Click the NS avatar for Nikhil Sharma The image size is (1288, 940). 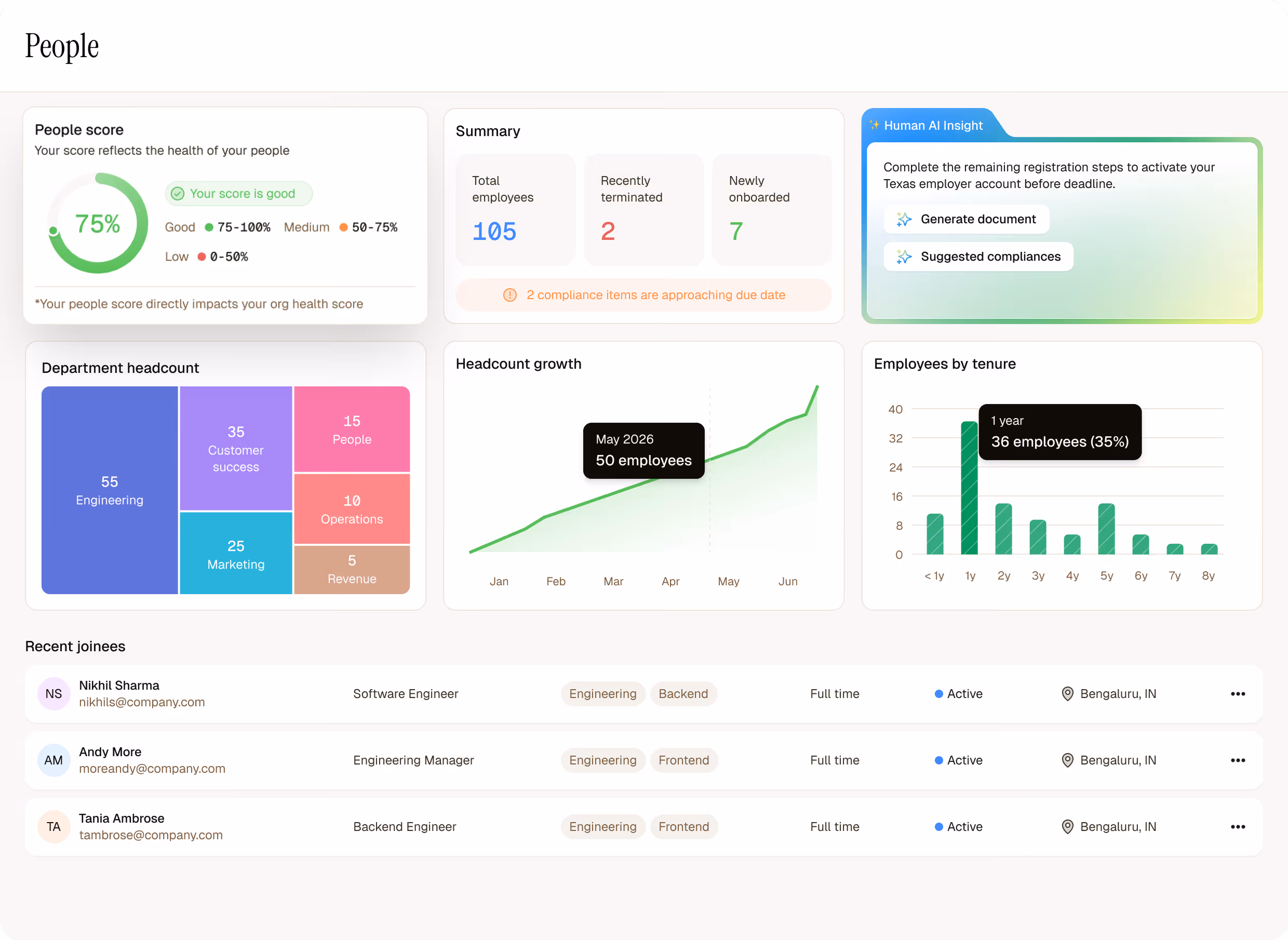click(53, 694)
